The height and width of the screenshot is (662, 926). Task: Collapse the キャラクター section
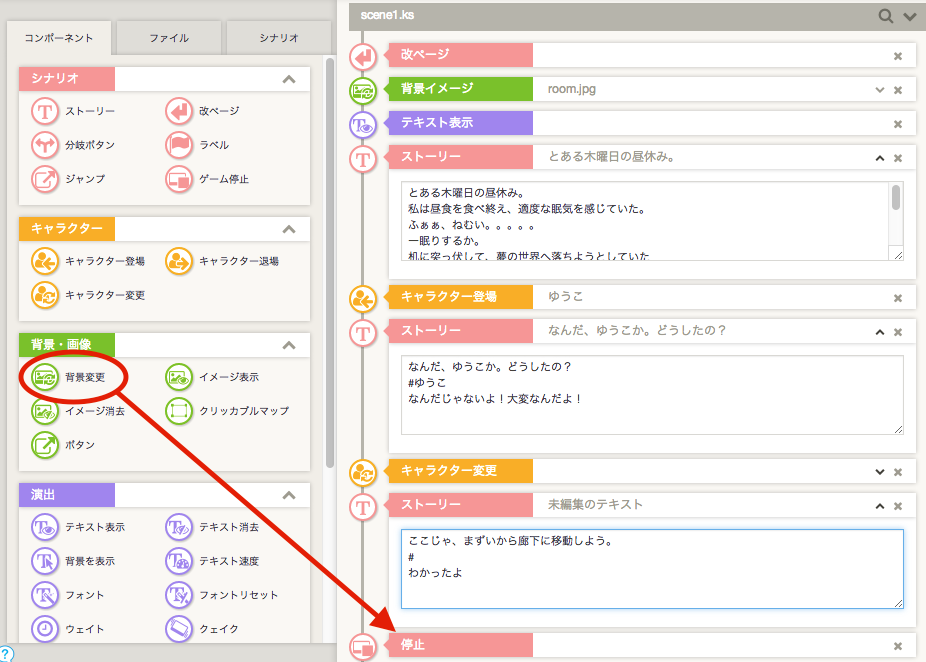coord(289,229)
